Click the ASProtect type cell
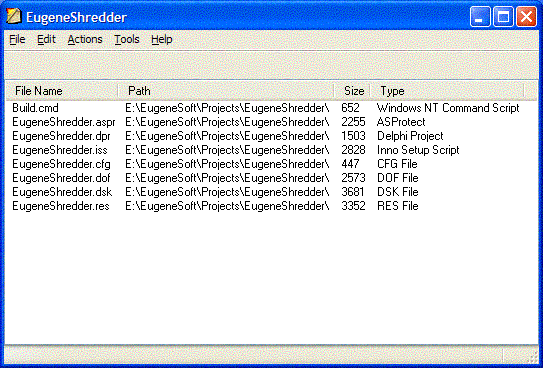 [x=401, y=122]
